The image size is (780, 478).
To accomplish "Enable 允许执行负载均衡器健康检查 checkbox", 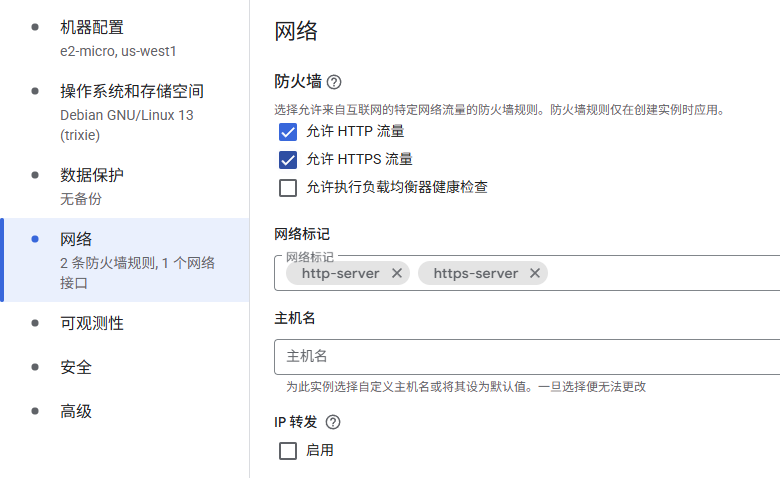I will tap(288, 187).
